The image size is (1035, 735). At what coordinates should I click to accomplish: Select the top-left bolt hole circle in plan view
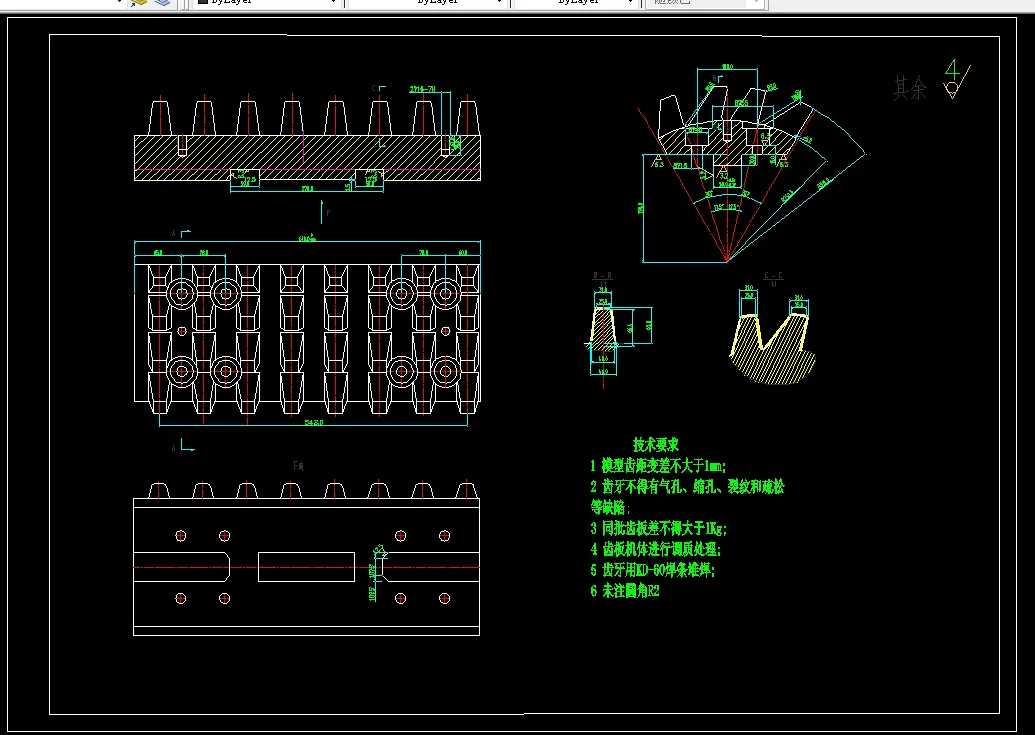(x=182, y=293)
